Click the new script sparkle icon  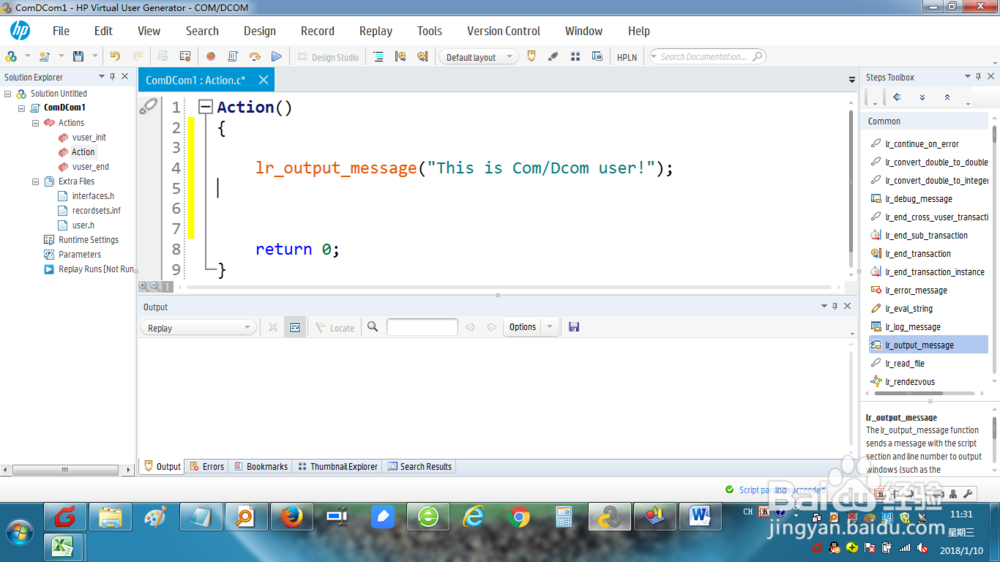point(44,57)
